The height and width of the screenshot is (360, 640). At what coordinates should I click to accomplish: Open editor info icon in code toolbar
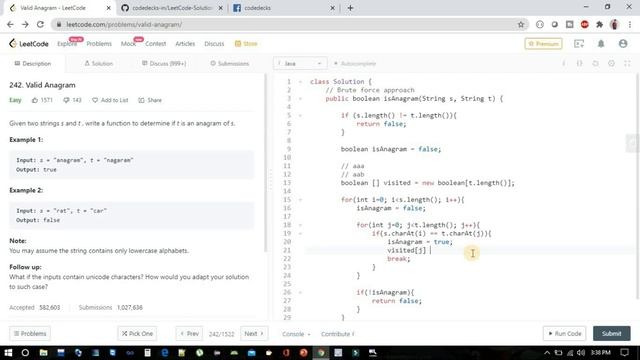click(x=564, y=64)
